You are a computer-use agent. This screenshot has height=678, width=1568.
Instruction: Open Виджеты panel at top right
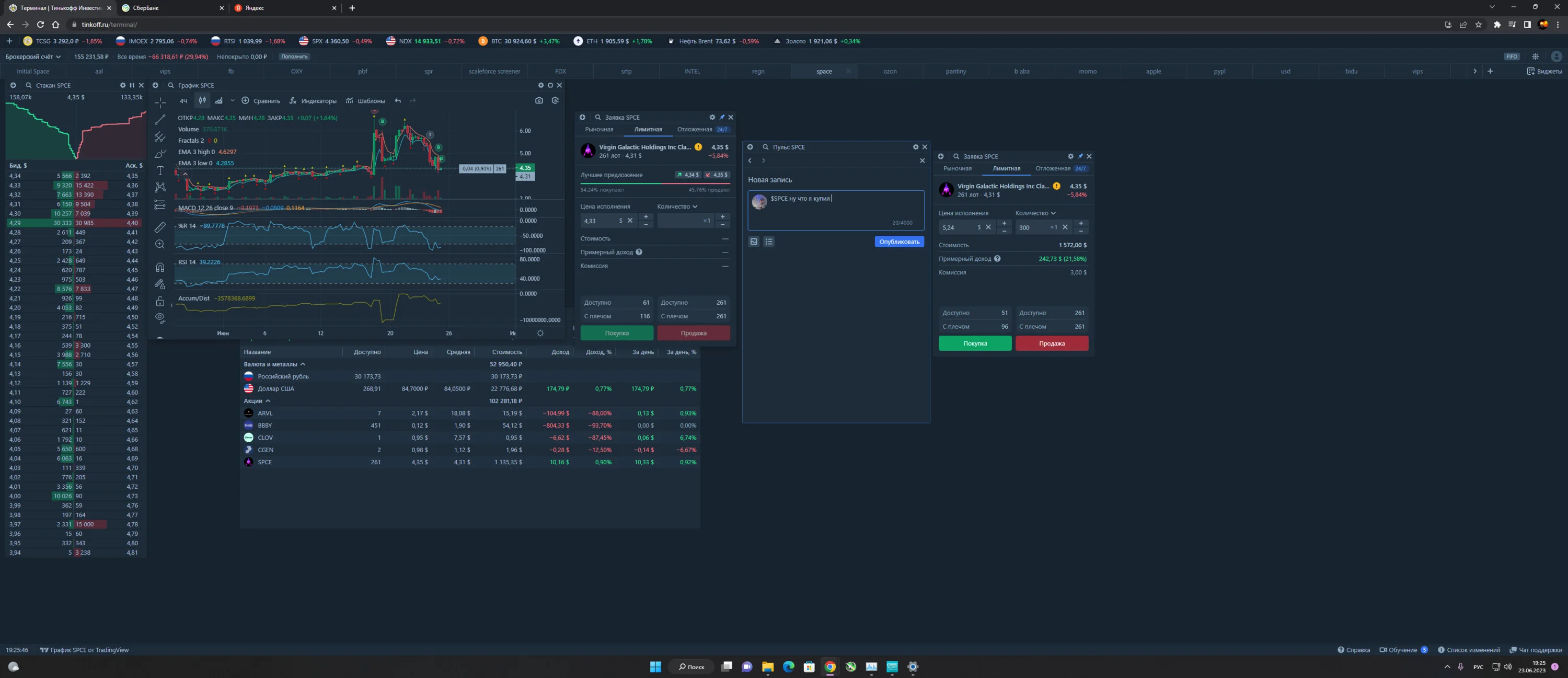[x=1544, y=71]
